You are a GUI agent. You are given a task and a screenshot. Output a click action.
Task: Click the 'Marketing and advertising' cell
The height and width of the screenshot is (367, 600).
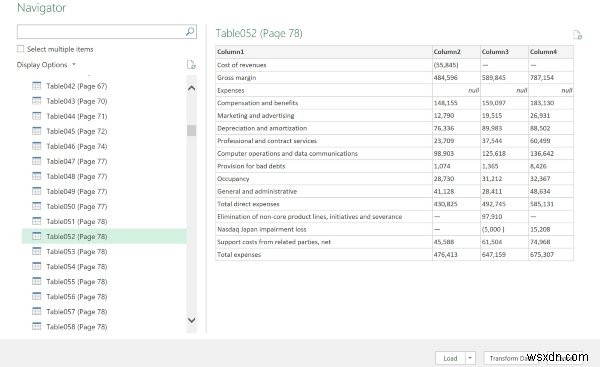point(324,115)
